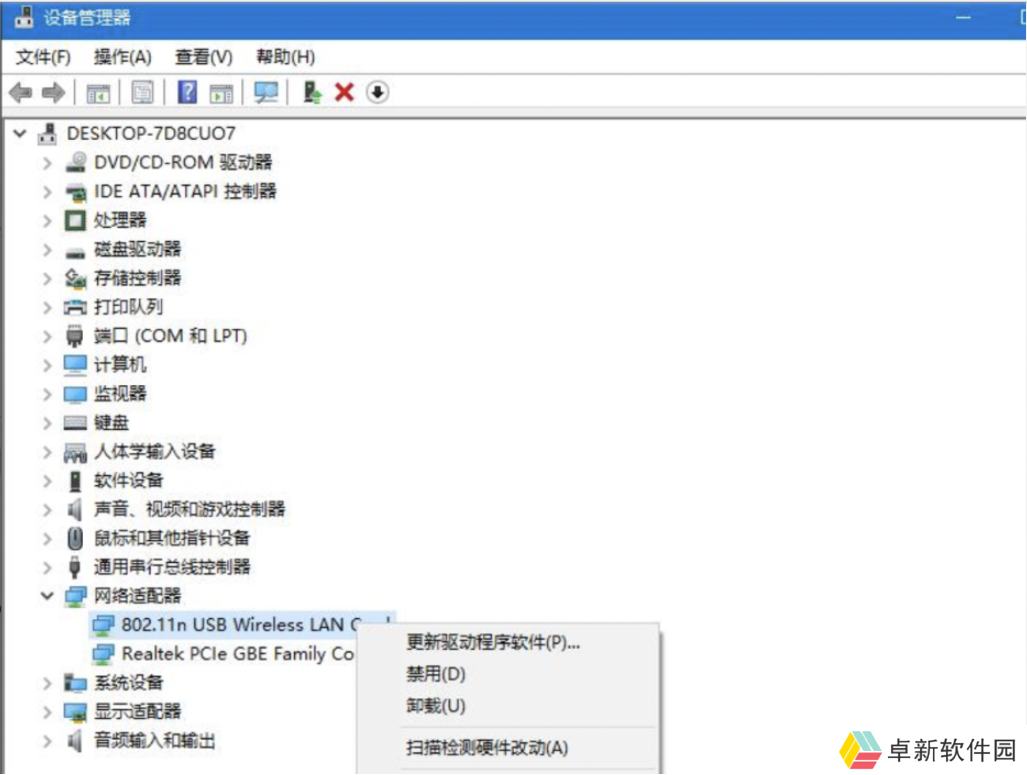The image size is (1027, 775).
Task: Click the update driver software toolbar icon
Action: (312, 92)
